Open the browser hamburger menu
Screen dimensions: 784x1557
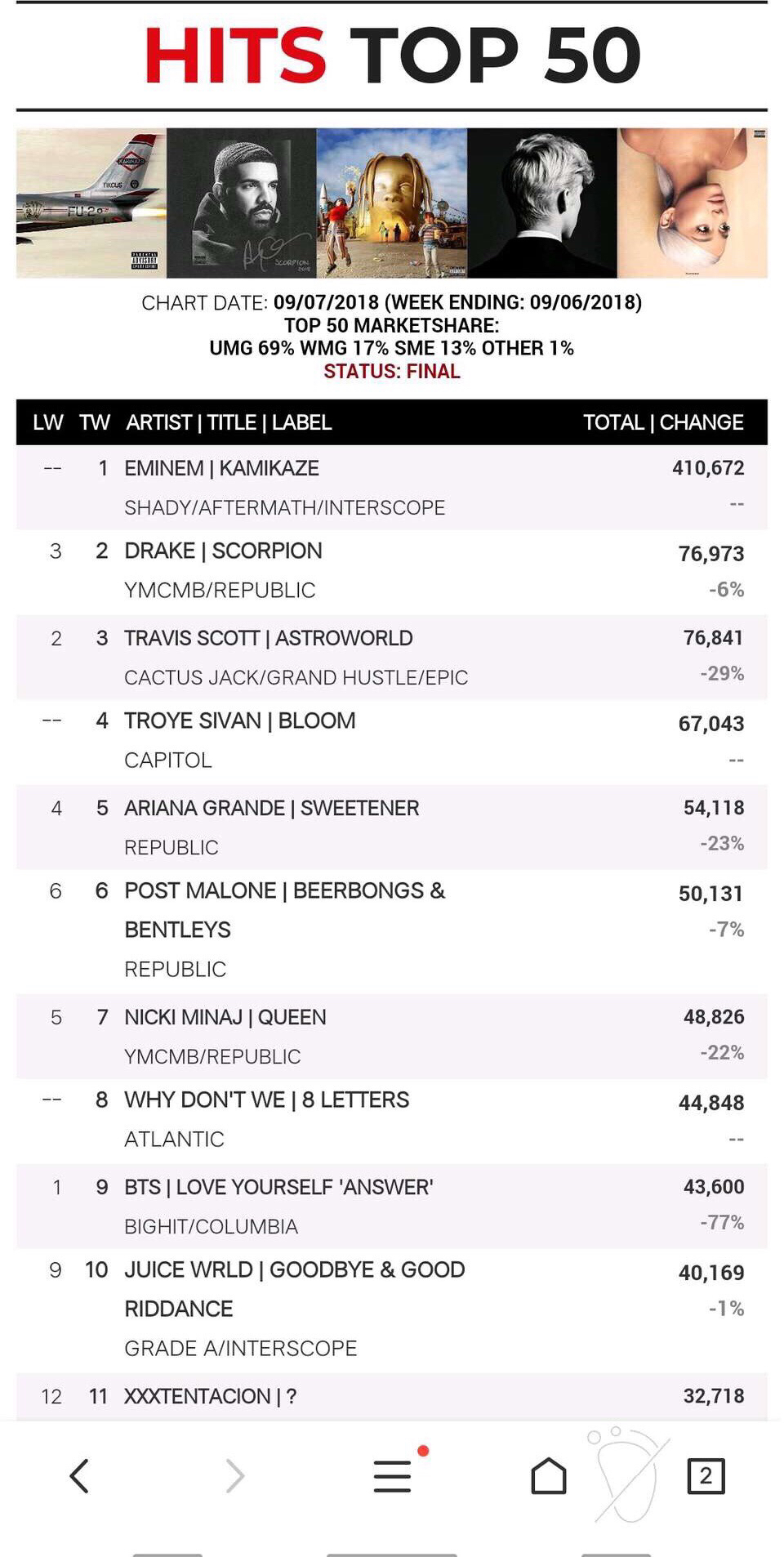click(393, 1475)
